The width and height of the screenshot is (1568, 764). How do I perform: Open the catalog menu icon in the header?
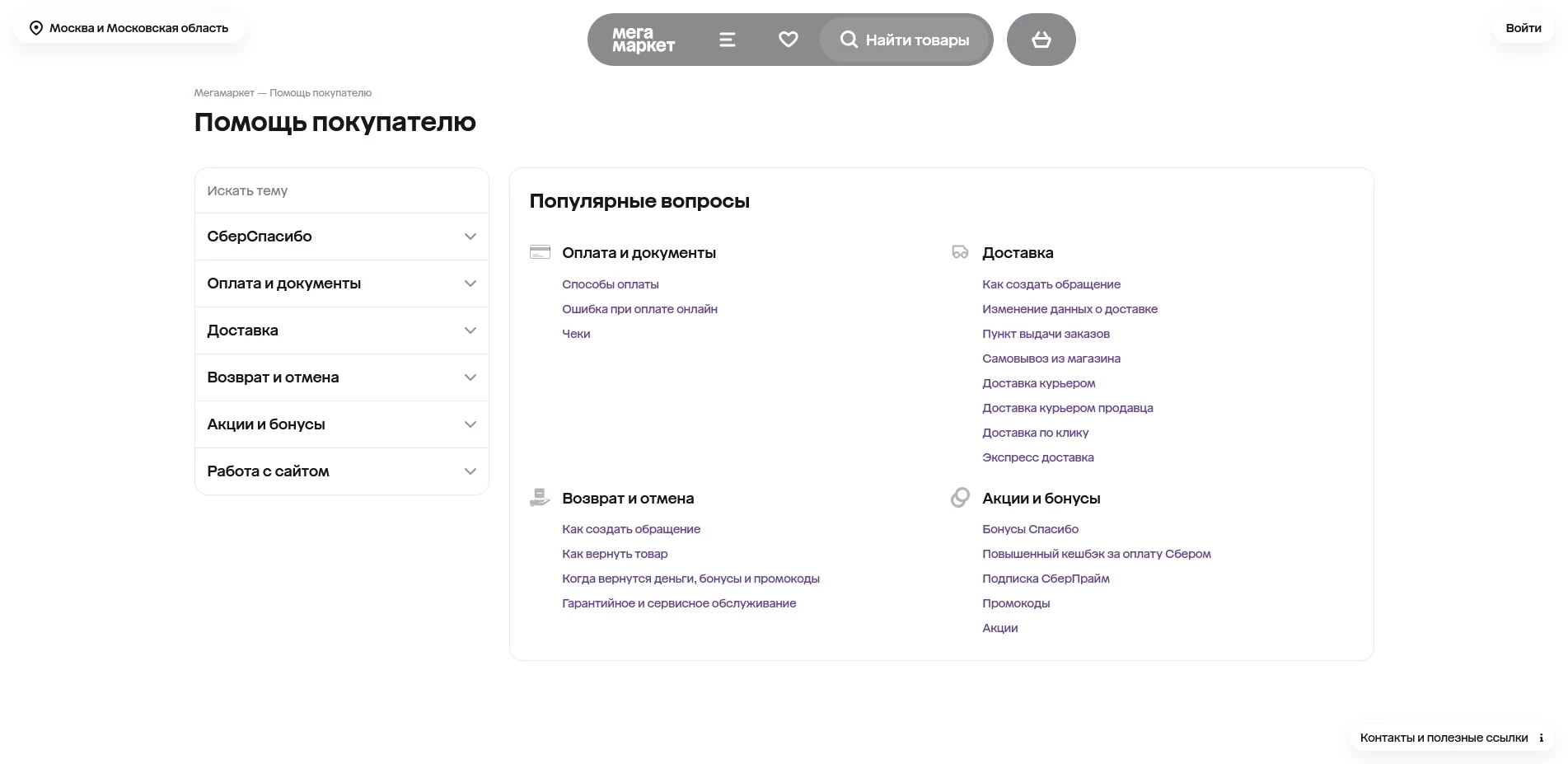click(726, 39)
